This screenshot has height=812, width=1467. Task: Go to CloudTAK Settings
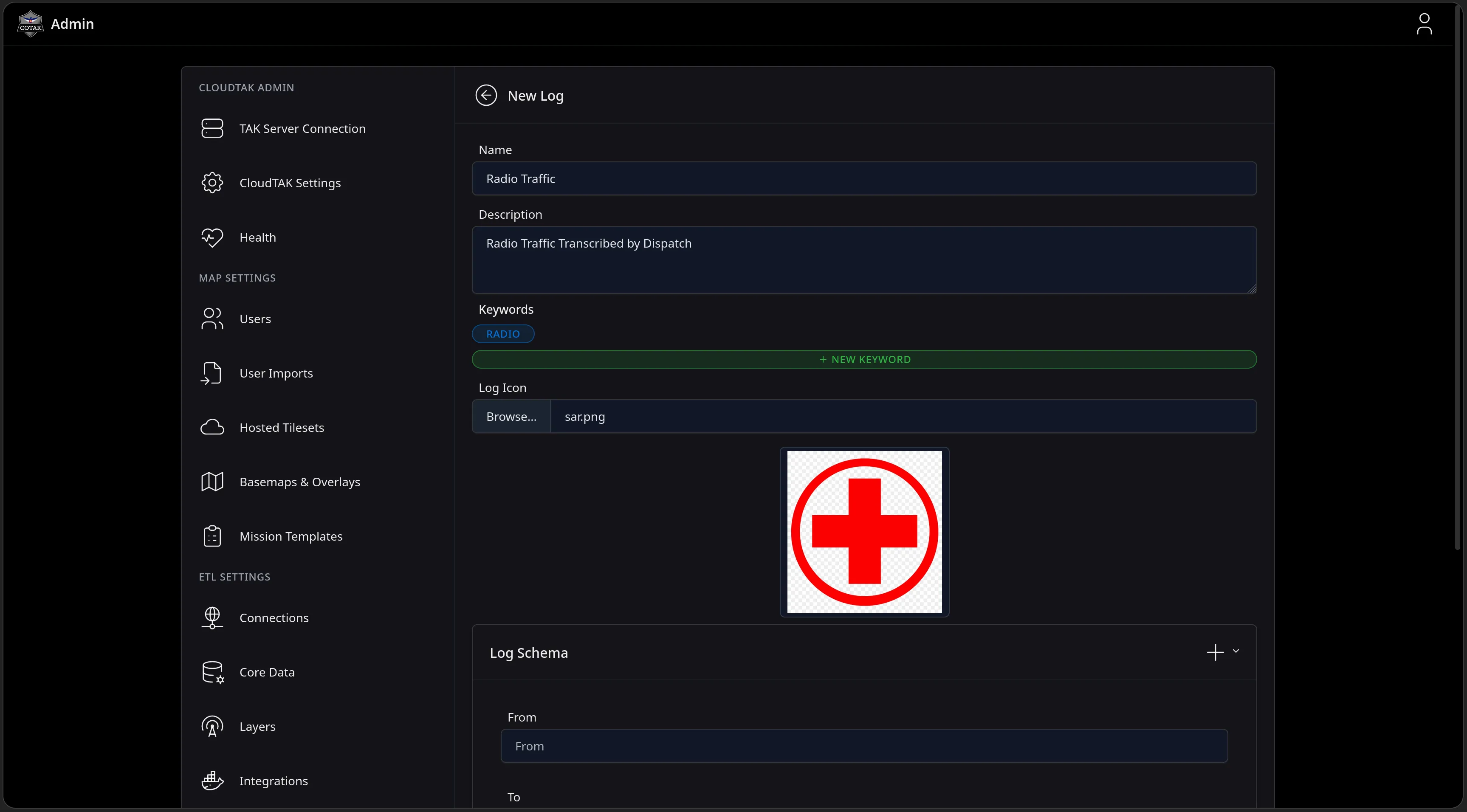click(x=290, y=183)
